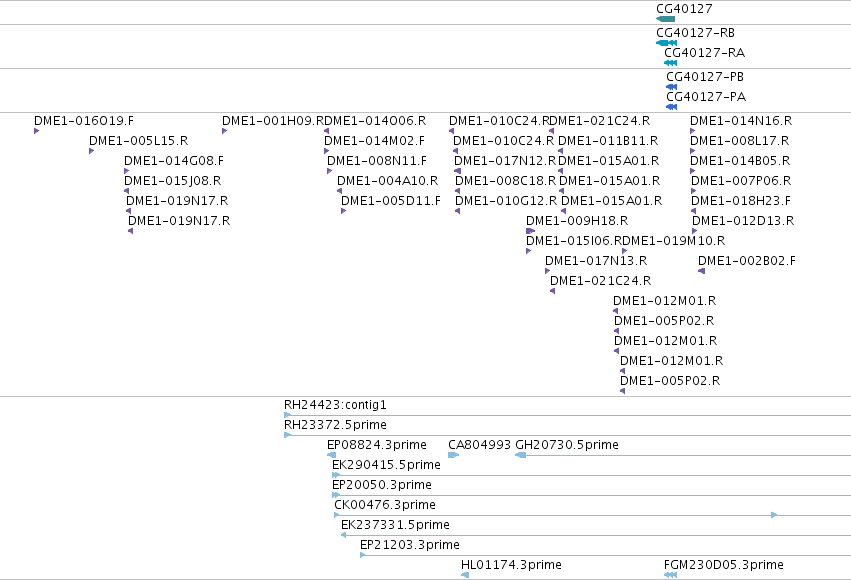Select the DME1-014O06.R label

[375, 120]
